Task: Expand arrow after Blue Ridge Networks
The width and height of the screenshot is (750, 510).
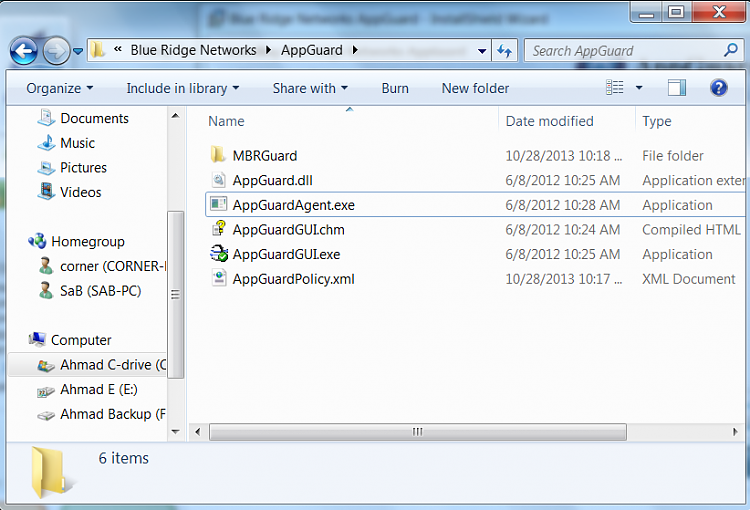Action: (268, 50)
